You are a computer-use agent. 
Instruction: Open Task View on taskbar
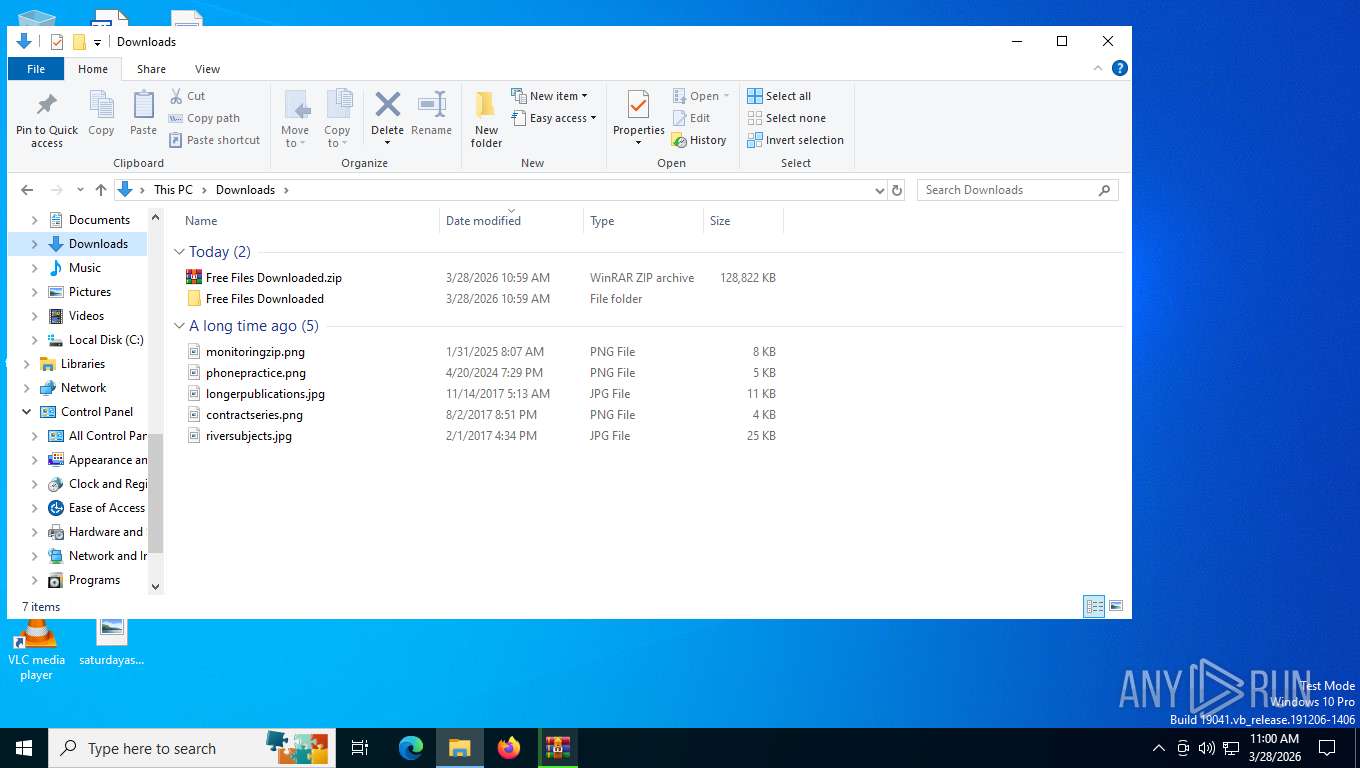tap(360, 748)
